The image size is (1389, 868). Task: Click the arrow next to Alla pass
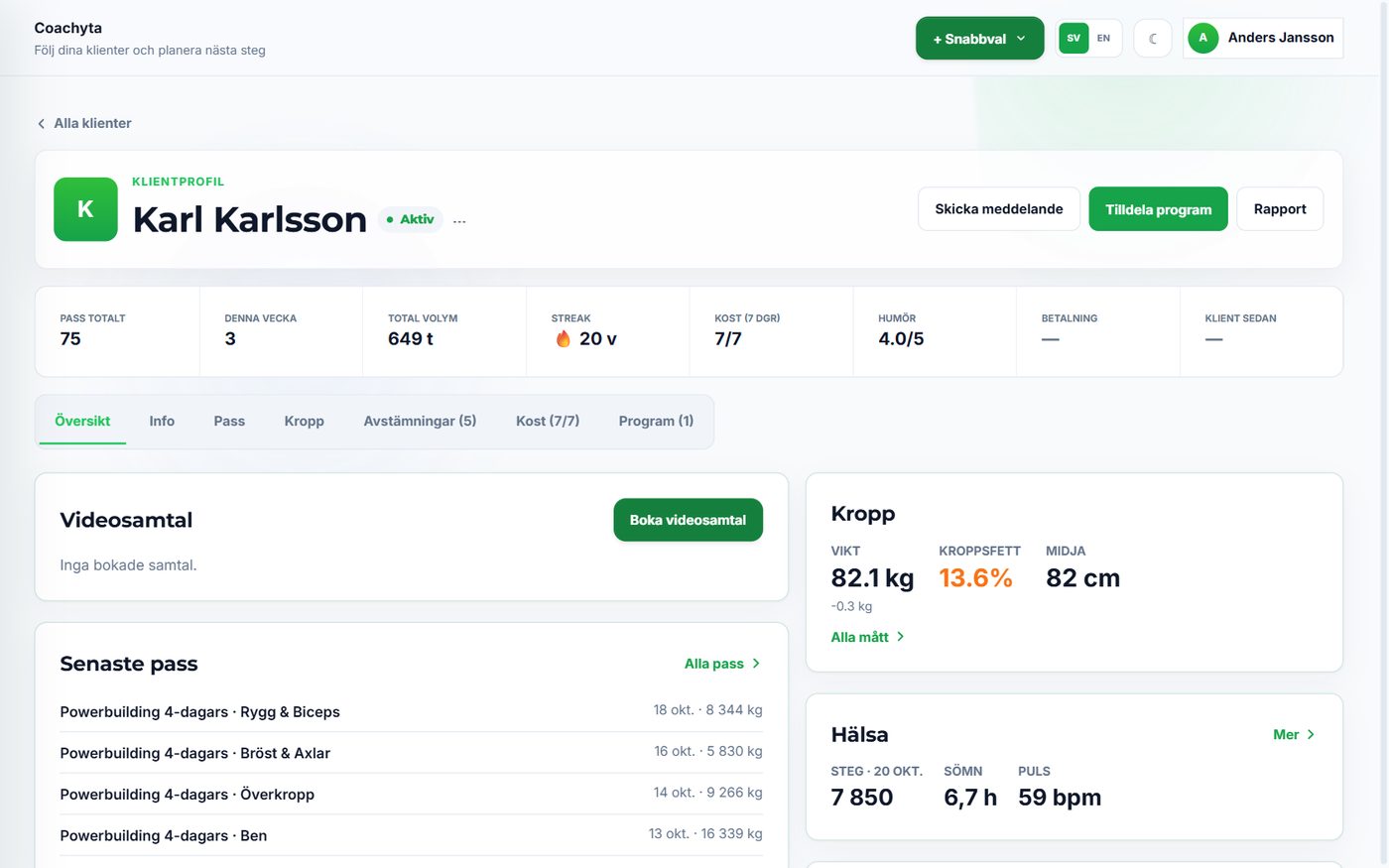756,664
